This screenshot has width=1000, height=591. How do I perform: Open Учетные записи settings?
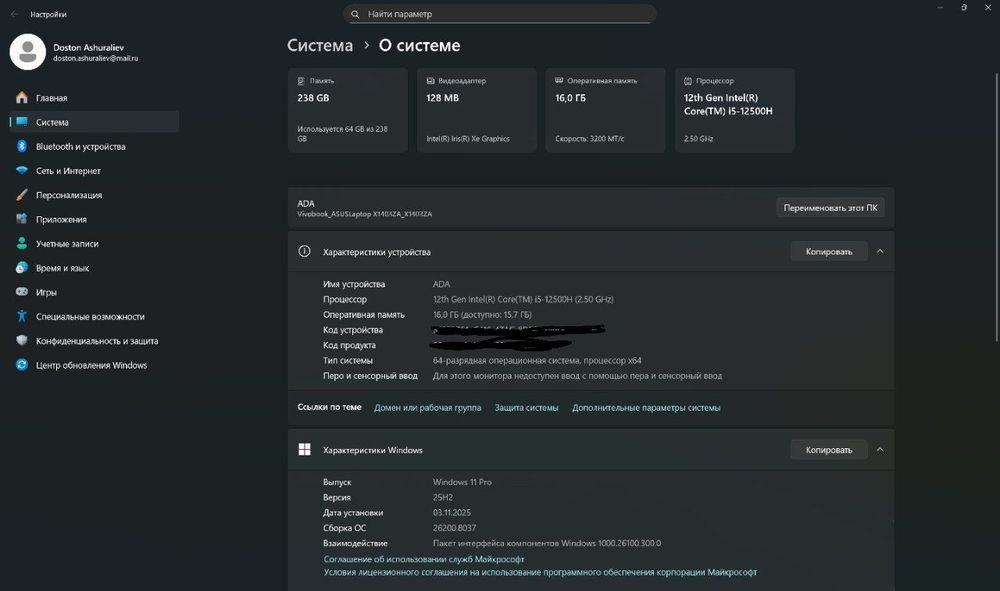click(x=94, y=243)
